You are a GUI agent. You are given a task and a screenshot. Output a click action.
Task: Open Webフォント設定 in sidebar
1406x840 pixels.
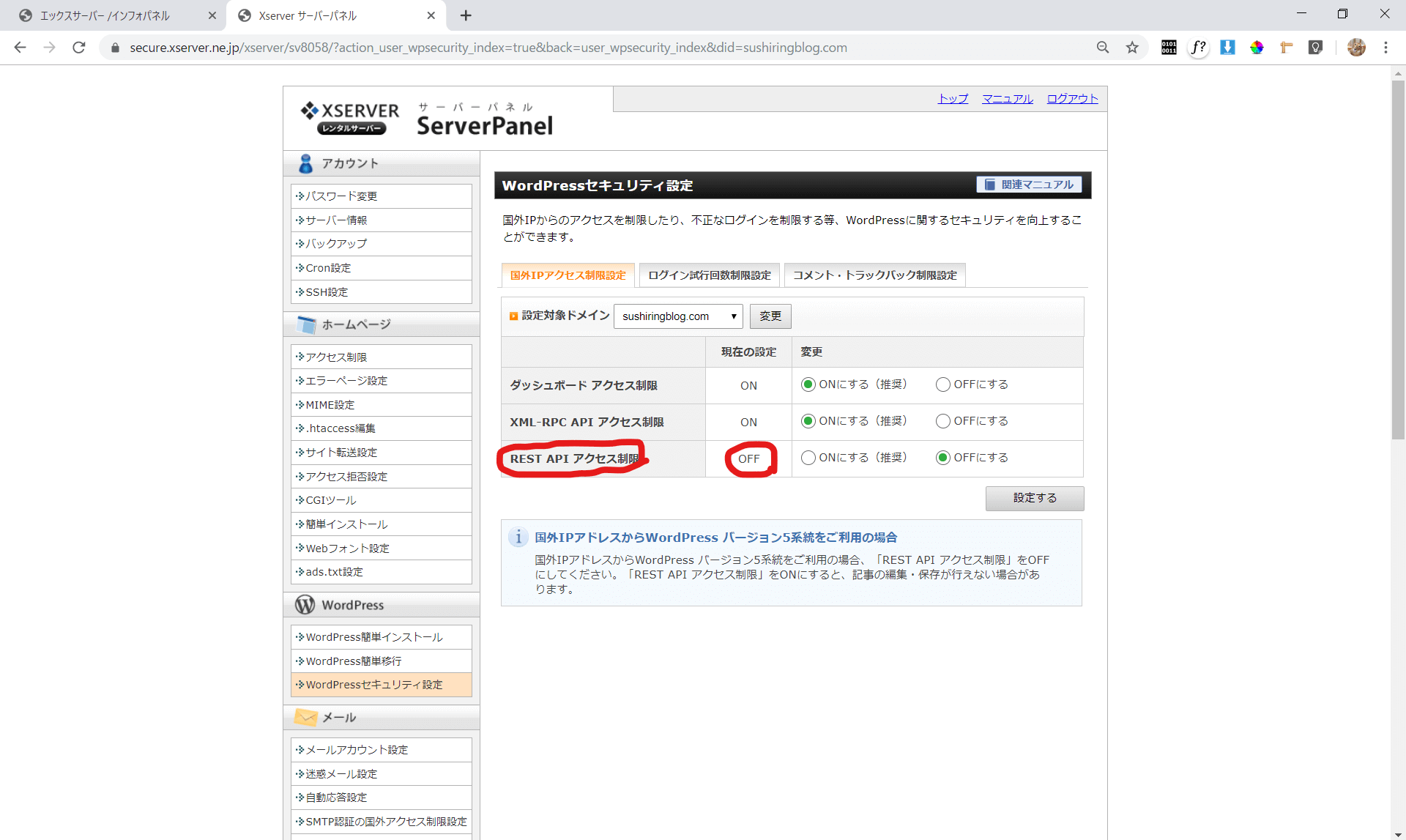pyautogui.click(x=381, y=549)
